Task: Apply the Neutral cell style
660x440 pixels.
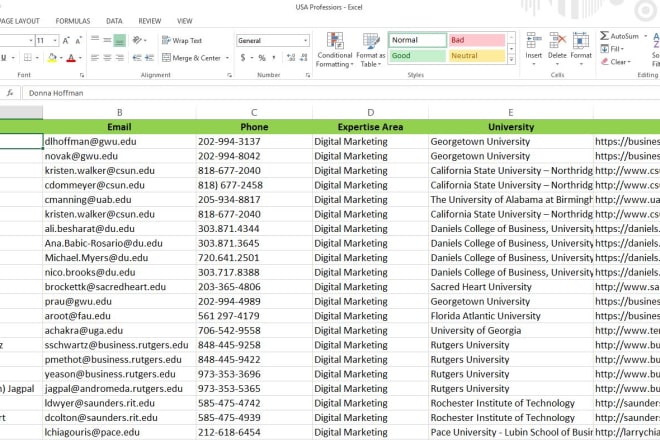Action: click(x=477, y=56)
